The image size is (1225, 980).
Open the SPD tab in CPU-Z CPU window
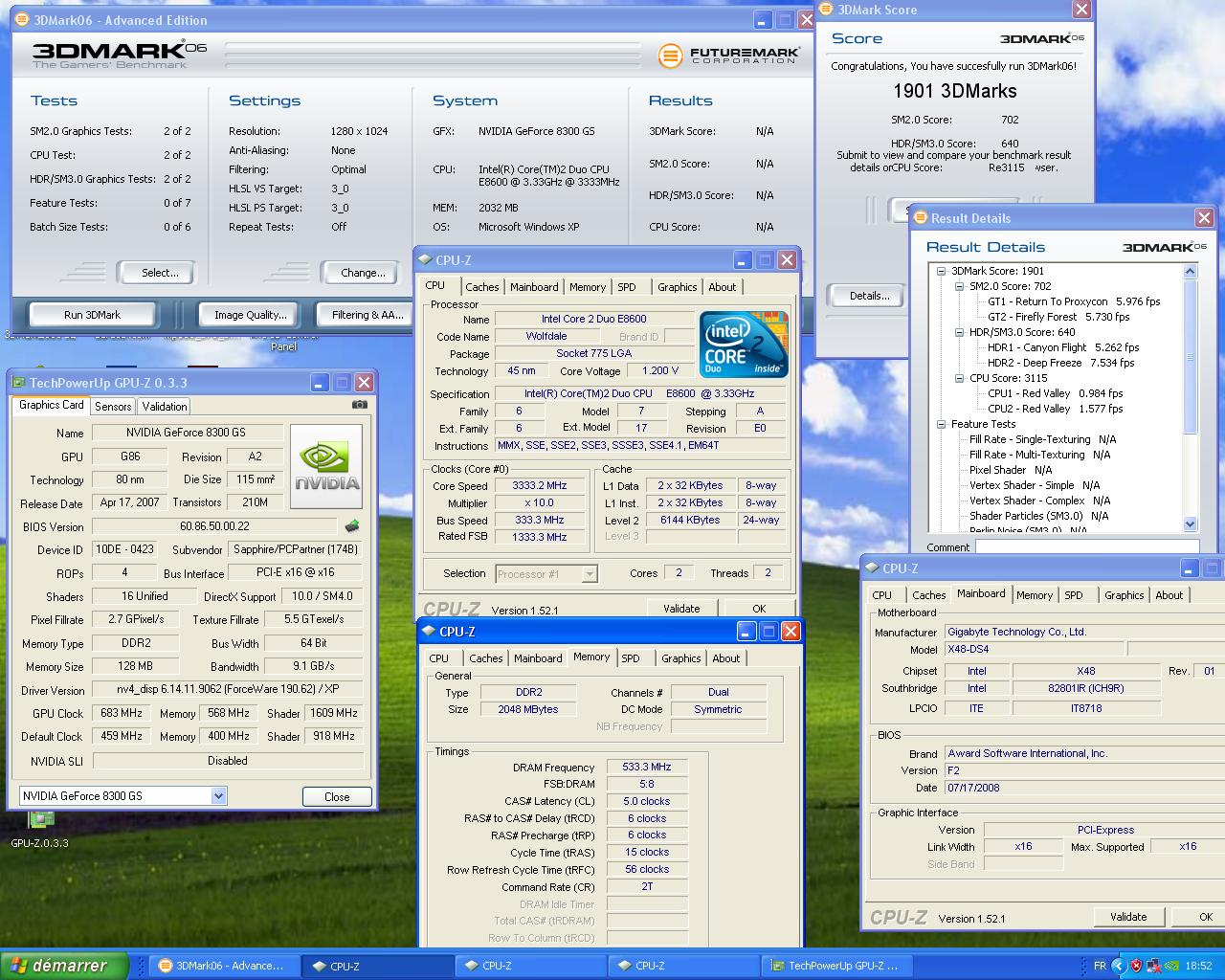tap(627, 287)
